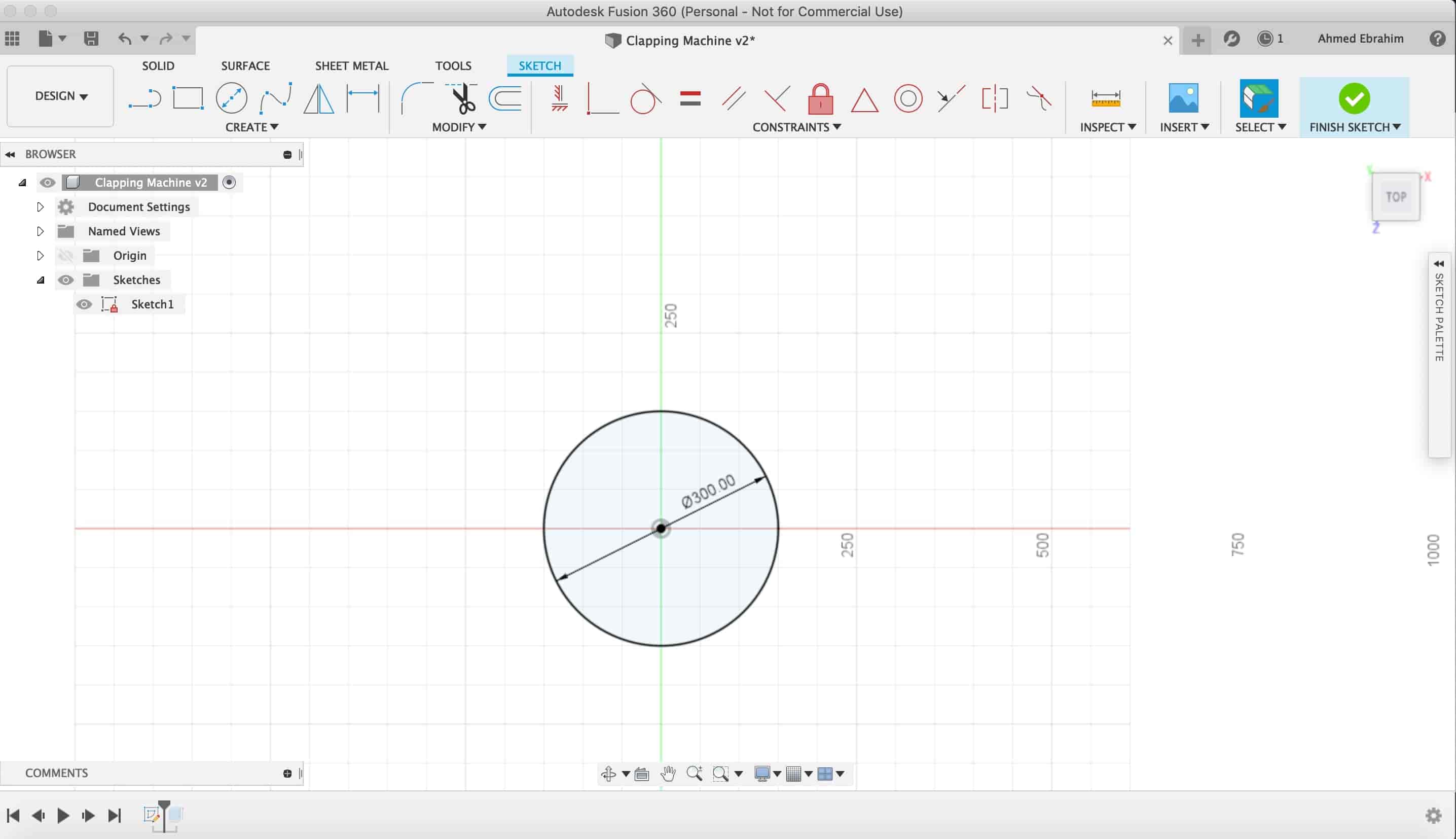Activate the Mirror tool
Screen dimensions: 1456x839
319,98
